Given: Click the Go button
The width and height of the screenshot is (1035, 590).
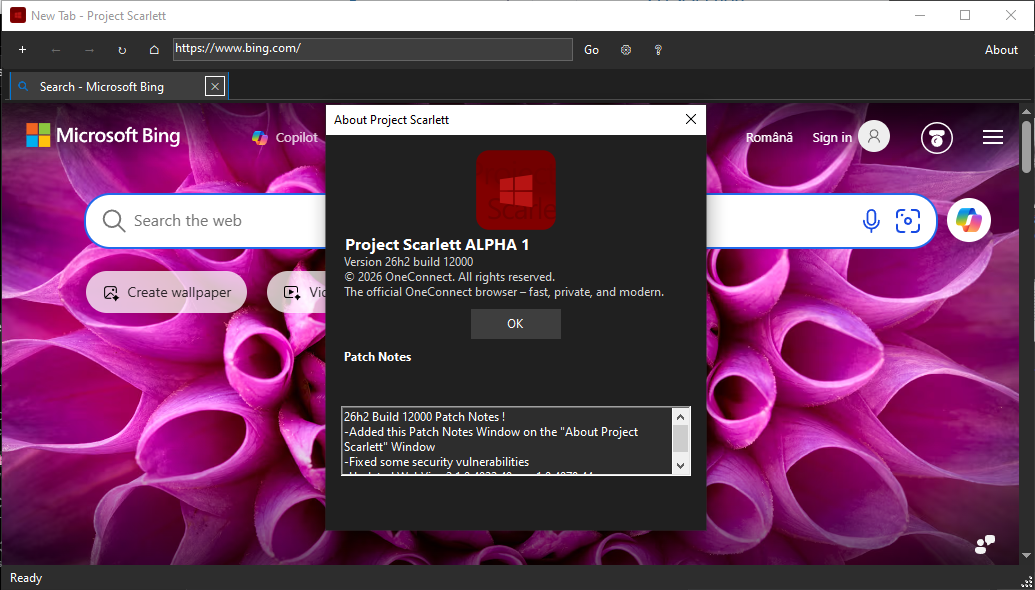Looking at the screenshot, I should pos(591,50).
